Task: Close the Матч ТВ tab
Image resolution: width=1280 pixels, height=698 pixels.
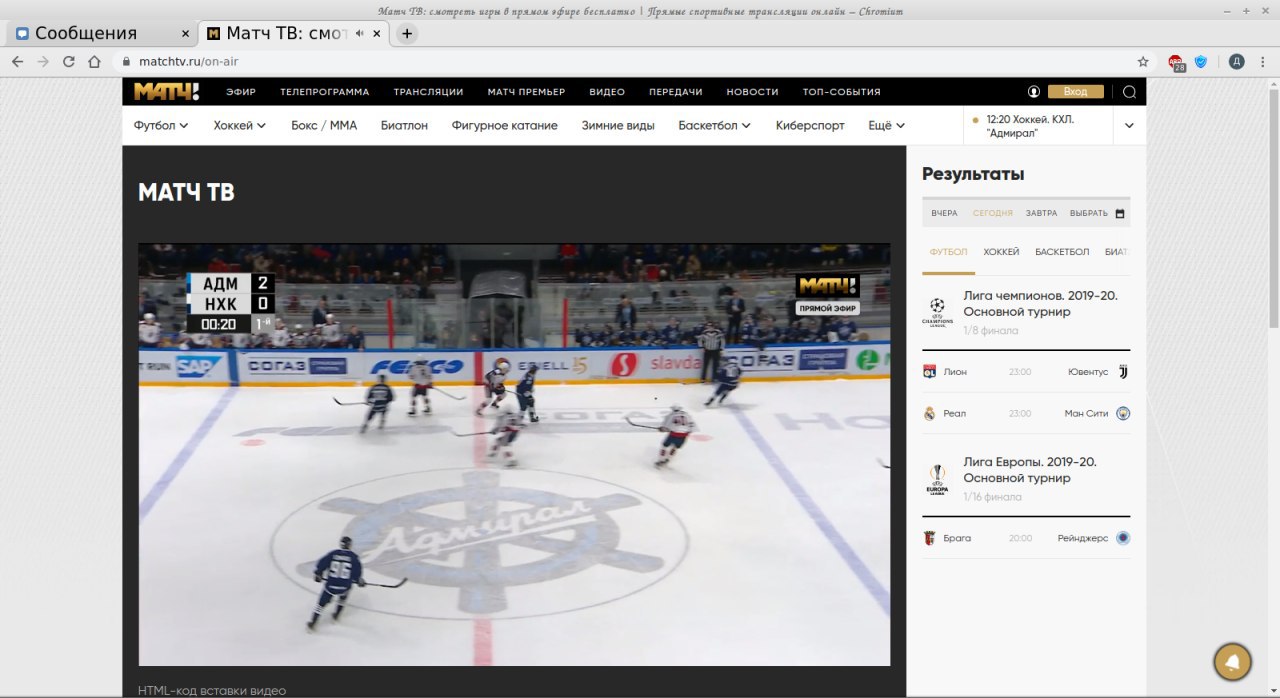Action: tap(377, 33)
